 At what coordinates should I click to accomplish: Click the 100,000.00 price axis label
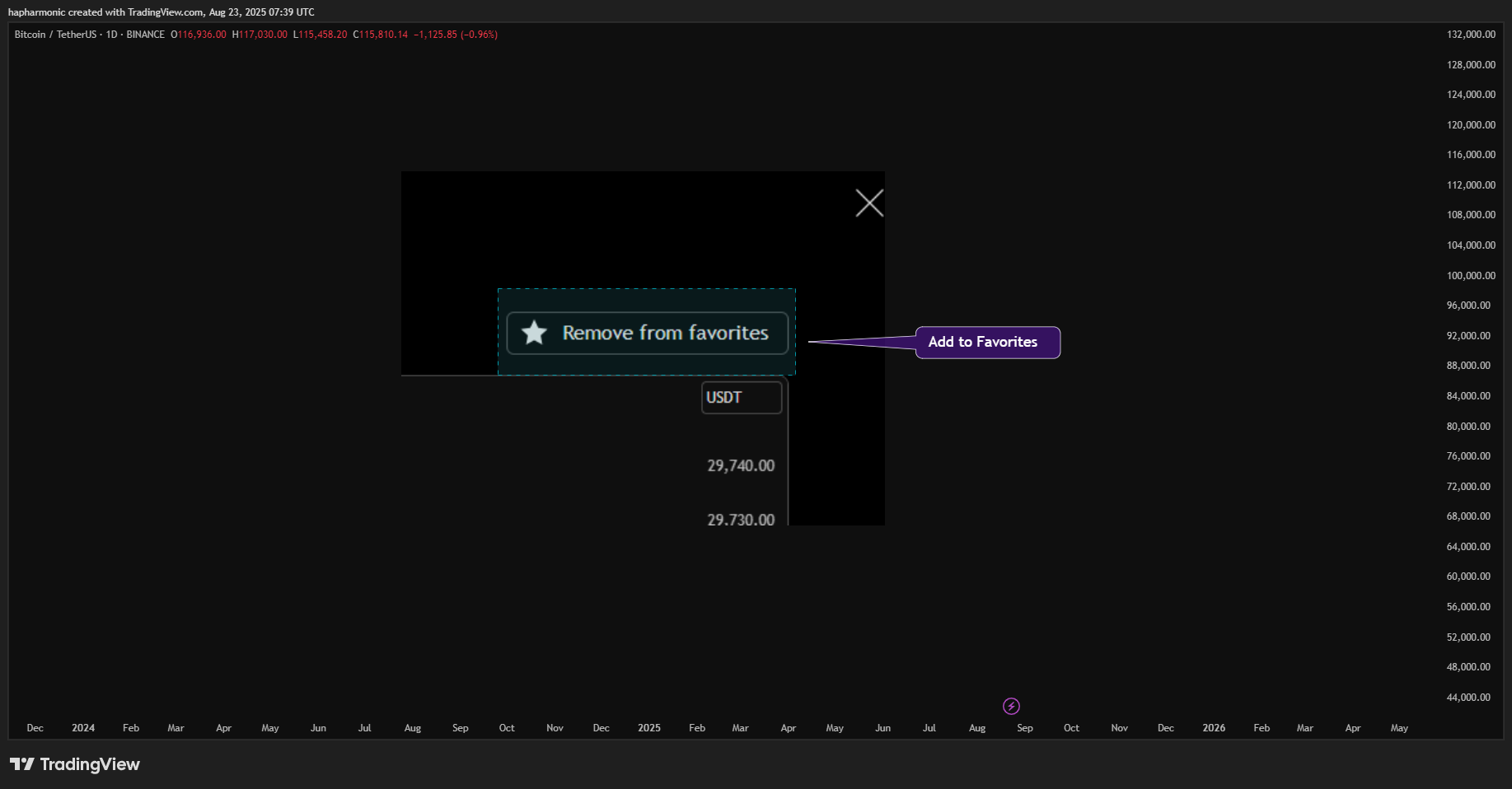(1471, 276)
